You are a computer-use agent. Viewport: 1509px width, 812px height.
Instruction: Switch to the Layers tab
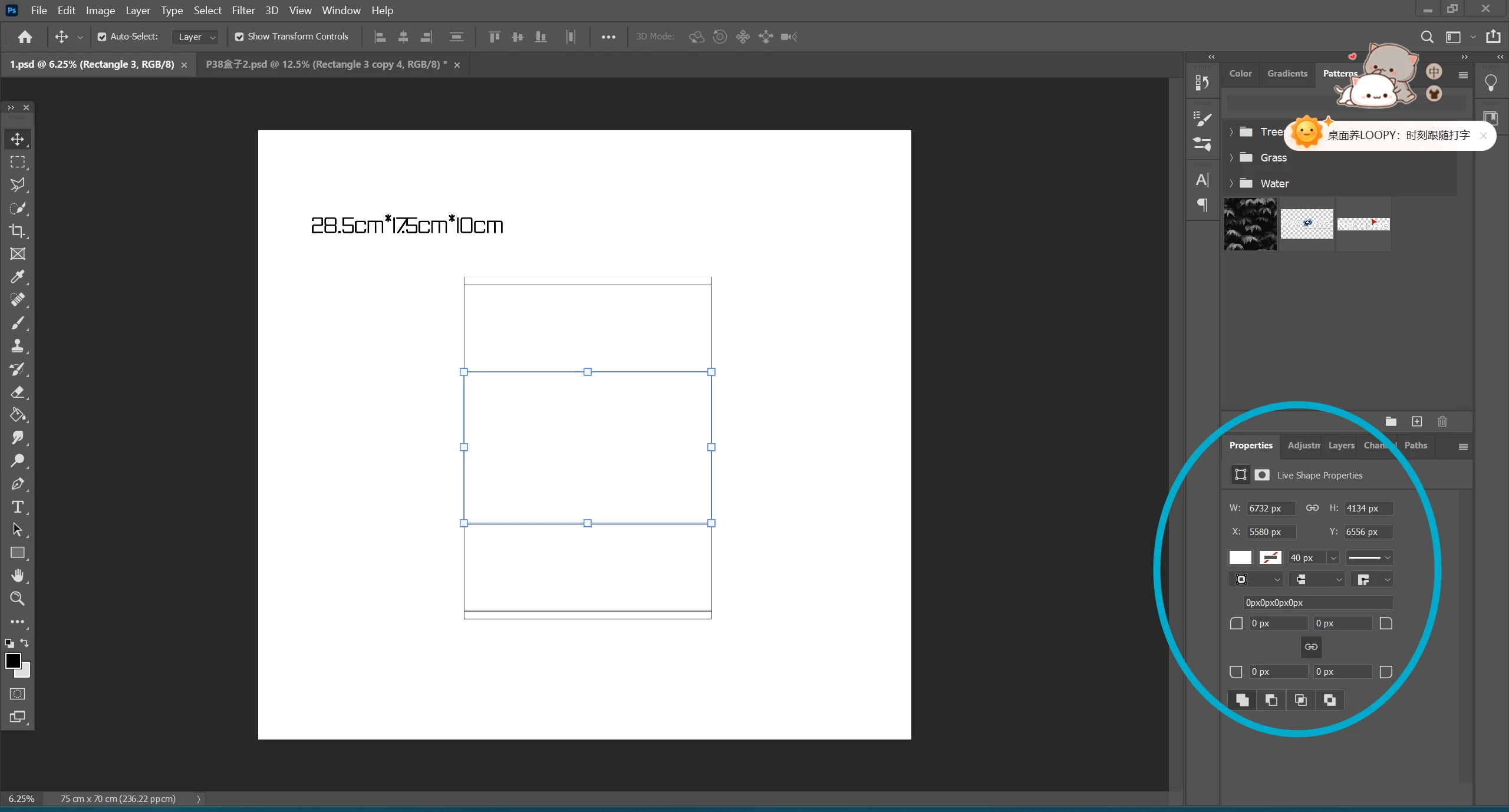(1341, 445)
